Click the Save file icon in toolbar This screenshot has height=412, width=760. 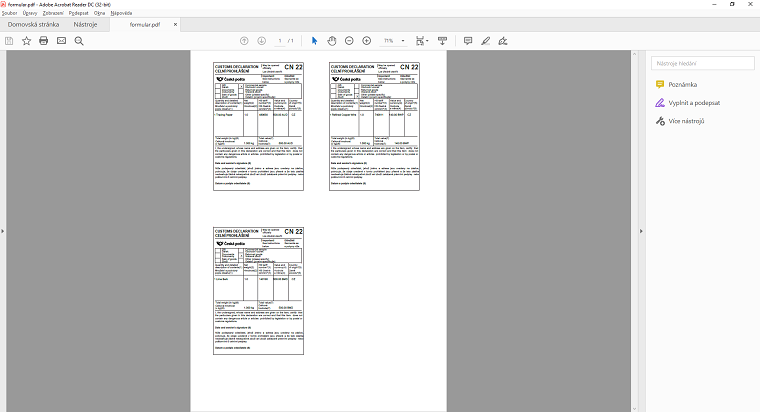9,41
